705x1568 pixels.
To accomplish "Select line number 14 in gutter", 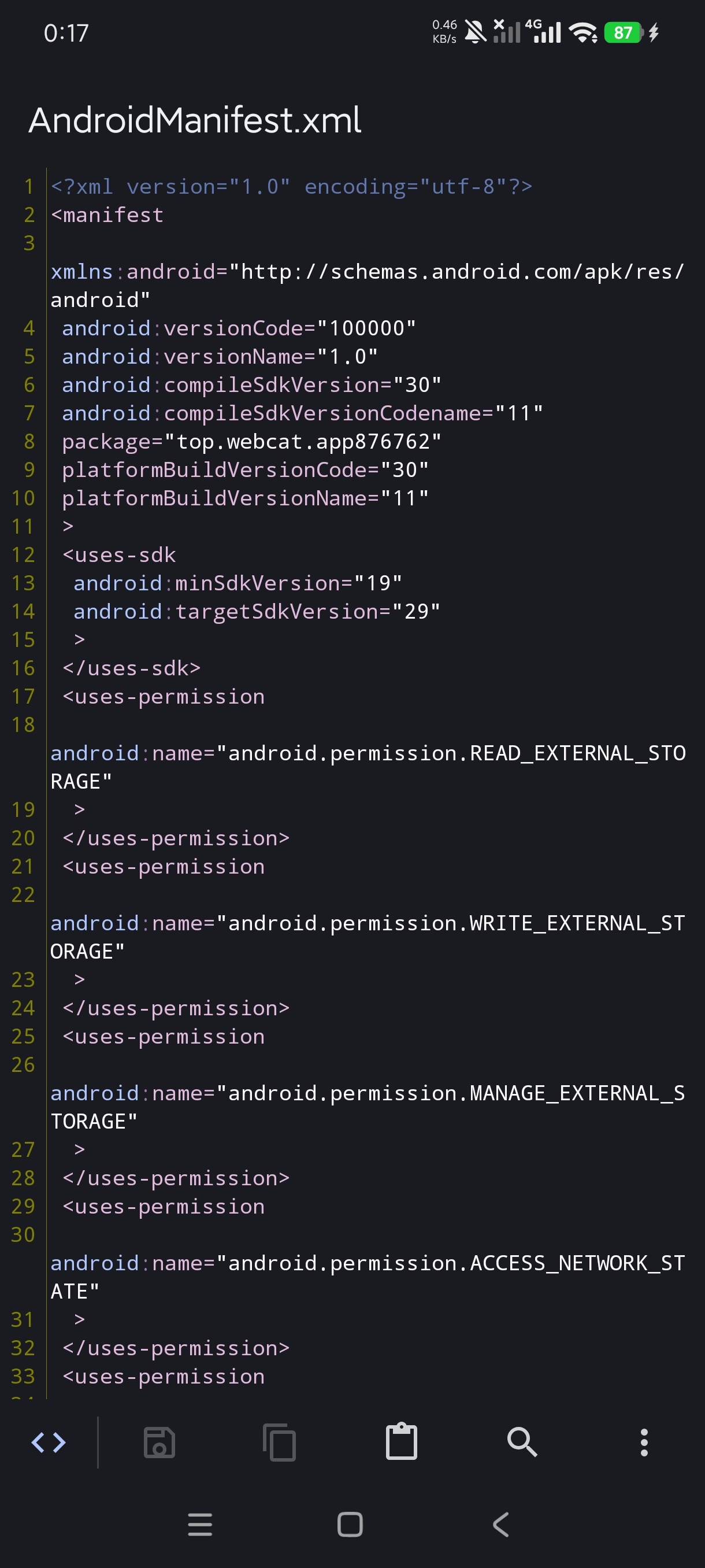I will pos(23,611).
